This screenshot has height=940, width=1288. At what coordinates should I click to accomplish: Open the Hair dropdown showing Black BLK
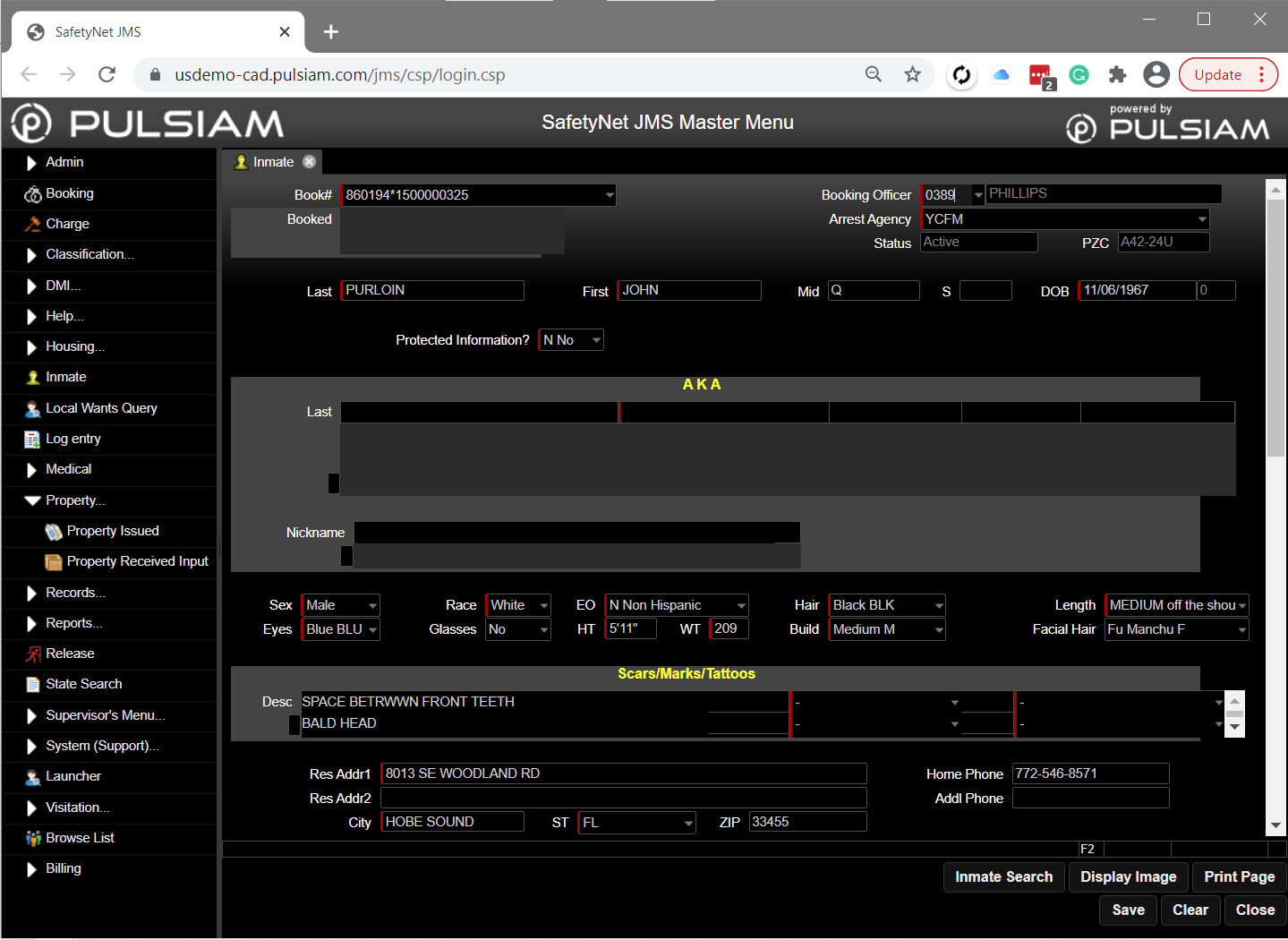tap(938, 606)
